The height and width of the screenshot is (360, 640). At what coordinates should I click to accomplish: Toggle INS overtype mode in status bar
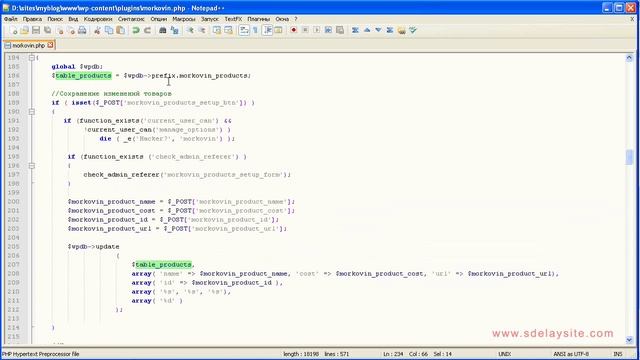pos(618,354)
